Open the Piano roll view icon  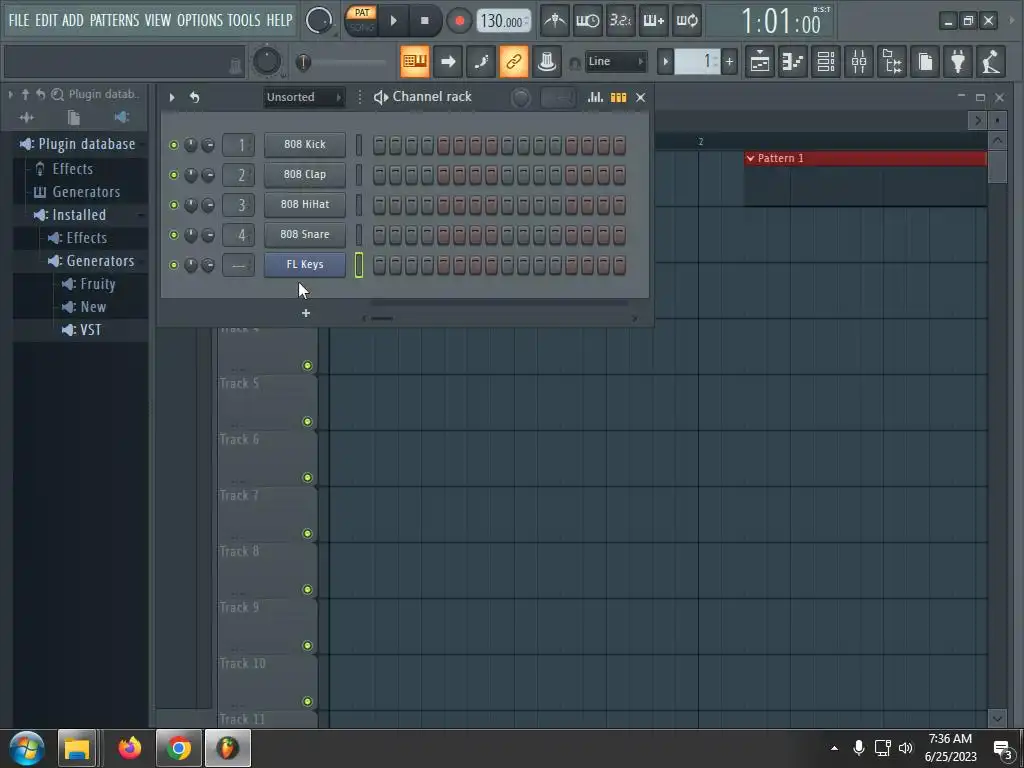click(x=793, y=61)
